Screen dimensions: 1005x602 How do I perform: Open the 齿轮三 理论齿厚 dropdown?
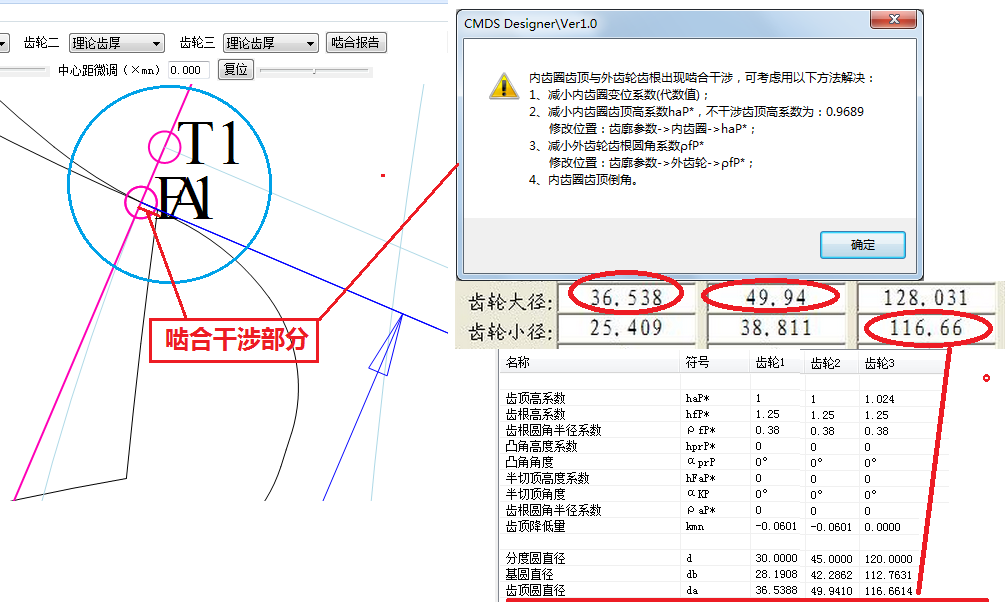coord(270,43)
